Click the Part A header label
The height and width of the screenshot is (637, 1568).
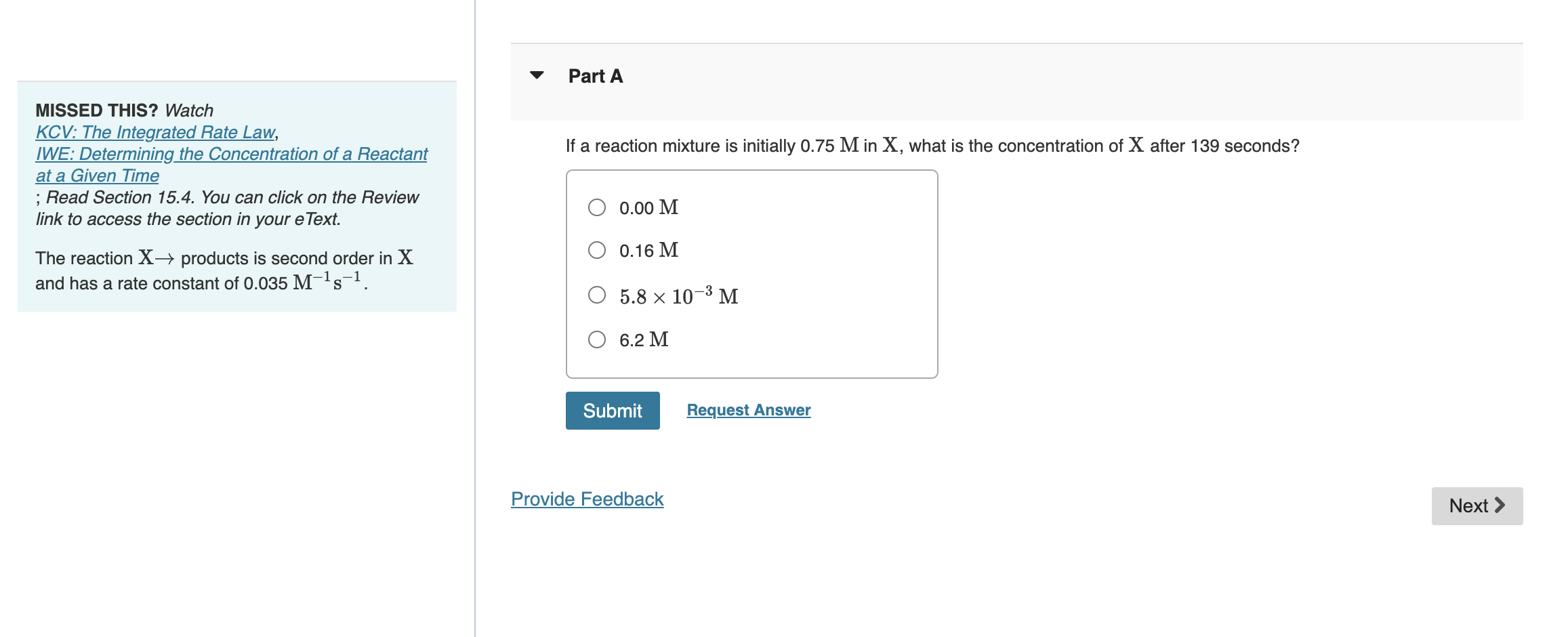click(594, 76)
